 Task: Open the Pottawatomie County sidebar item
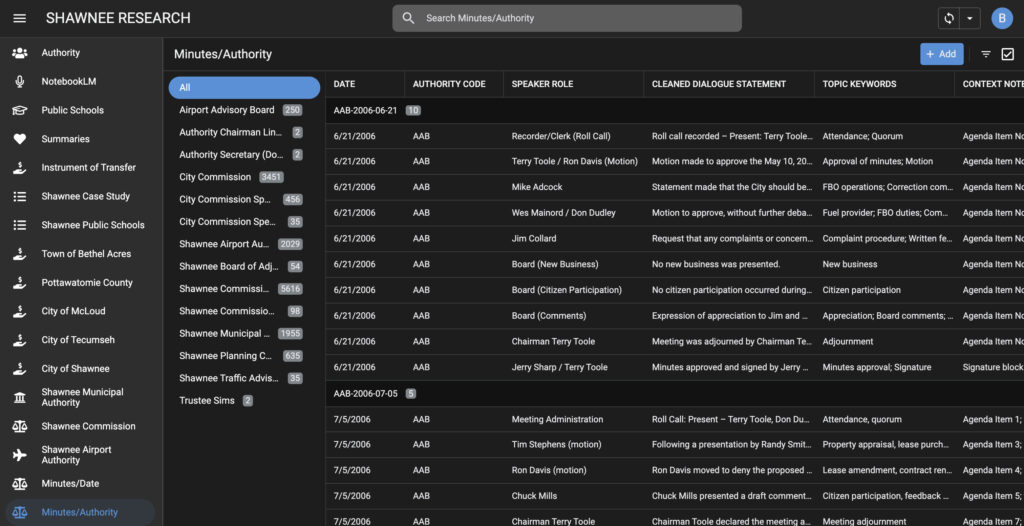tap(87, 283)
